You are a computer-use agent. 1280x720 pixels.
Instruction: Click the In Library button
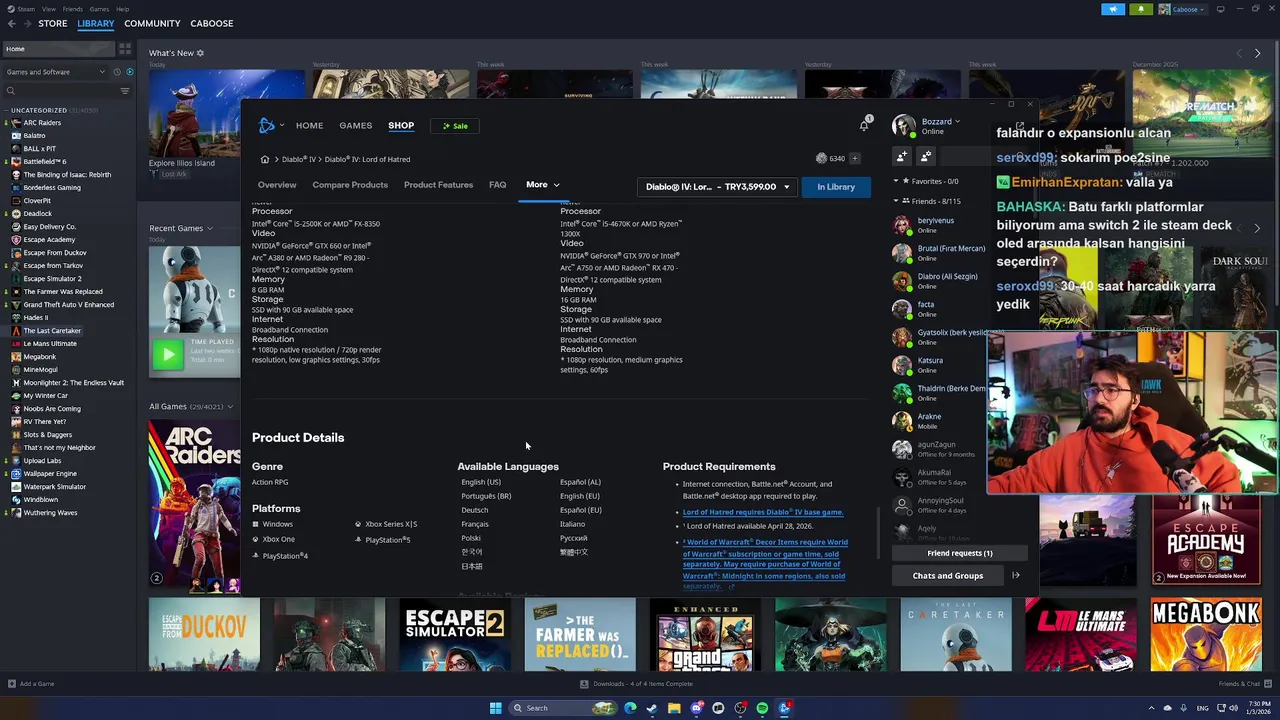(x=836, y=187)
